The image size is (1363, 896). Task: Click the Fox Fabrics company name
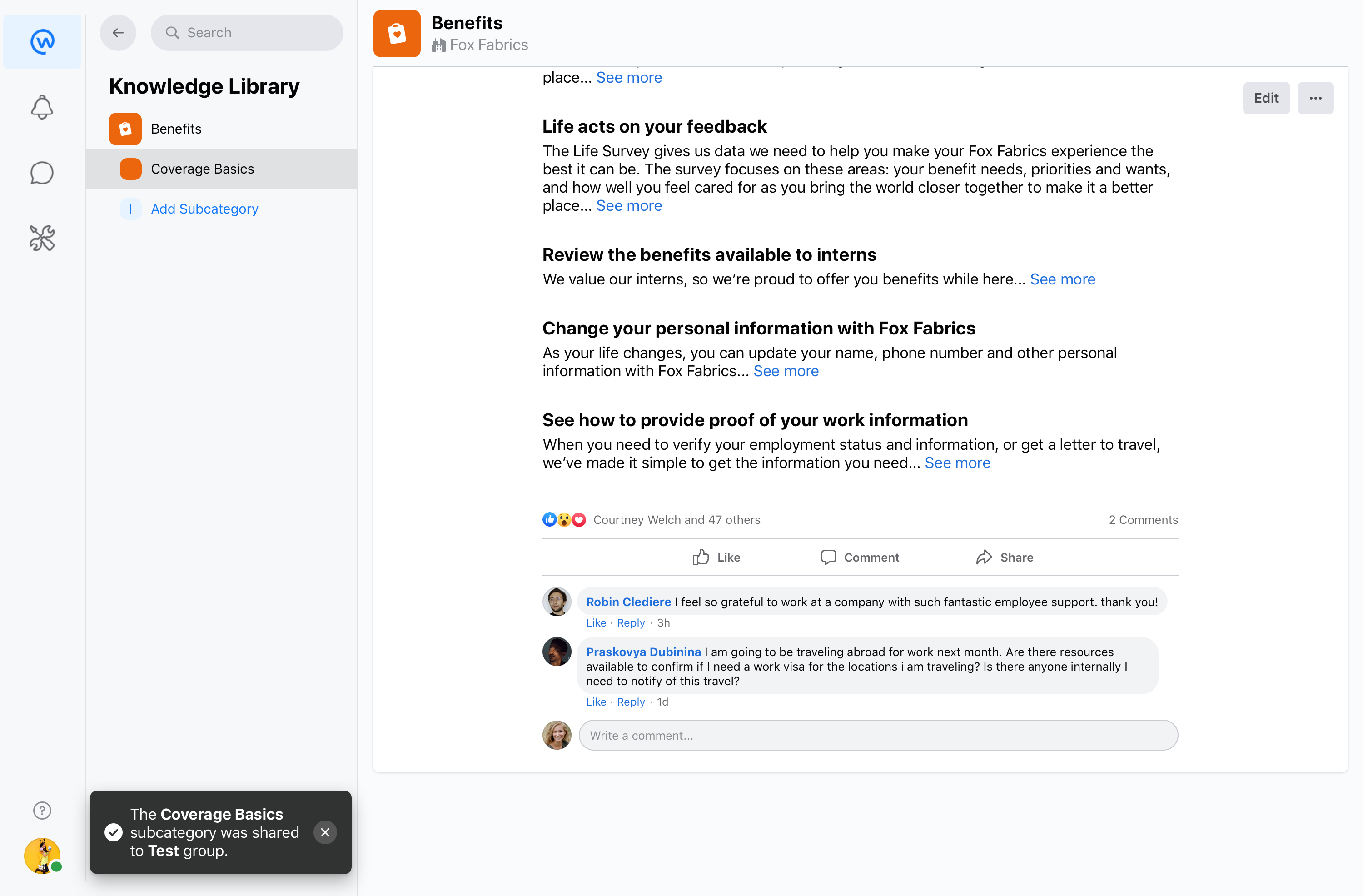[489, 45]
